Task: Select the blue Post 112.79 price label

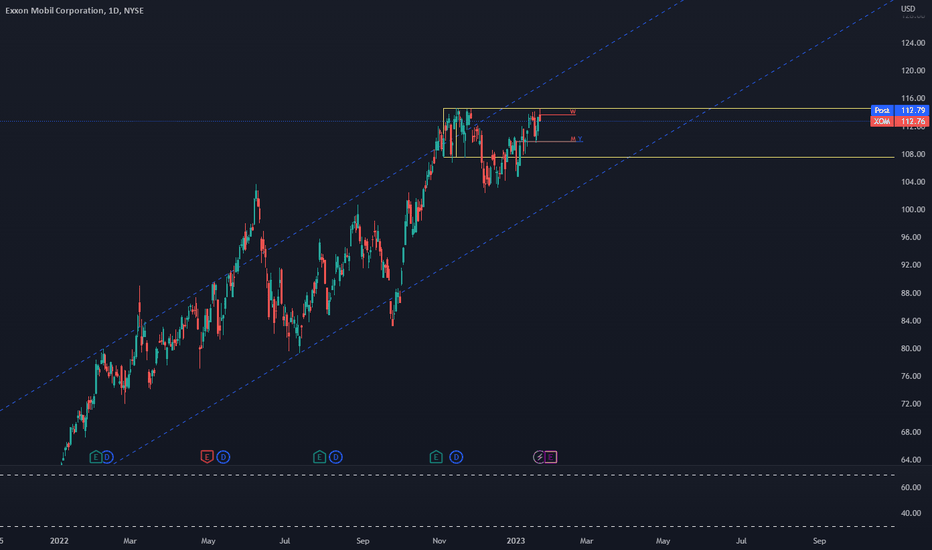Action: 899,110
